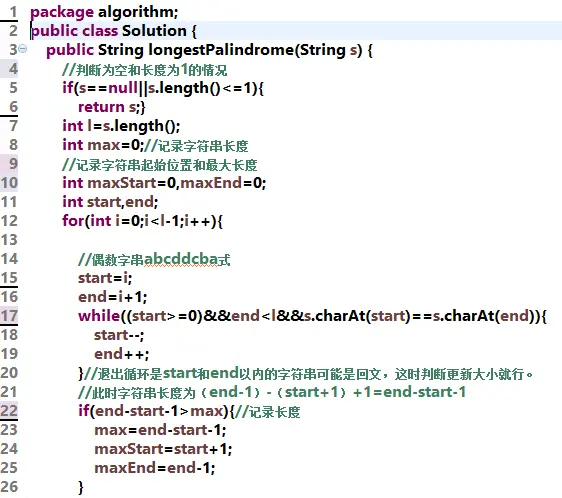Click comment on line 21 about length

tap(272, 392)
